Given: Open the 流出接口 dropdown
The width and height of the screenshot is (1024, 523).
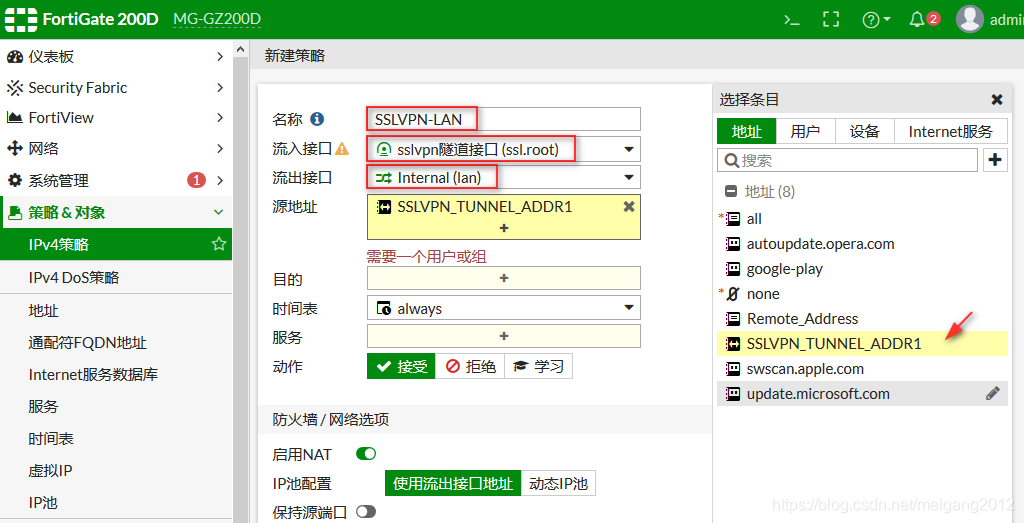Looking at the screenshot, I should click(504, 177).
